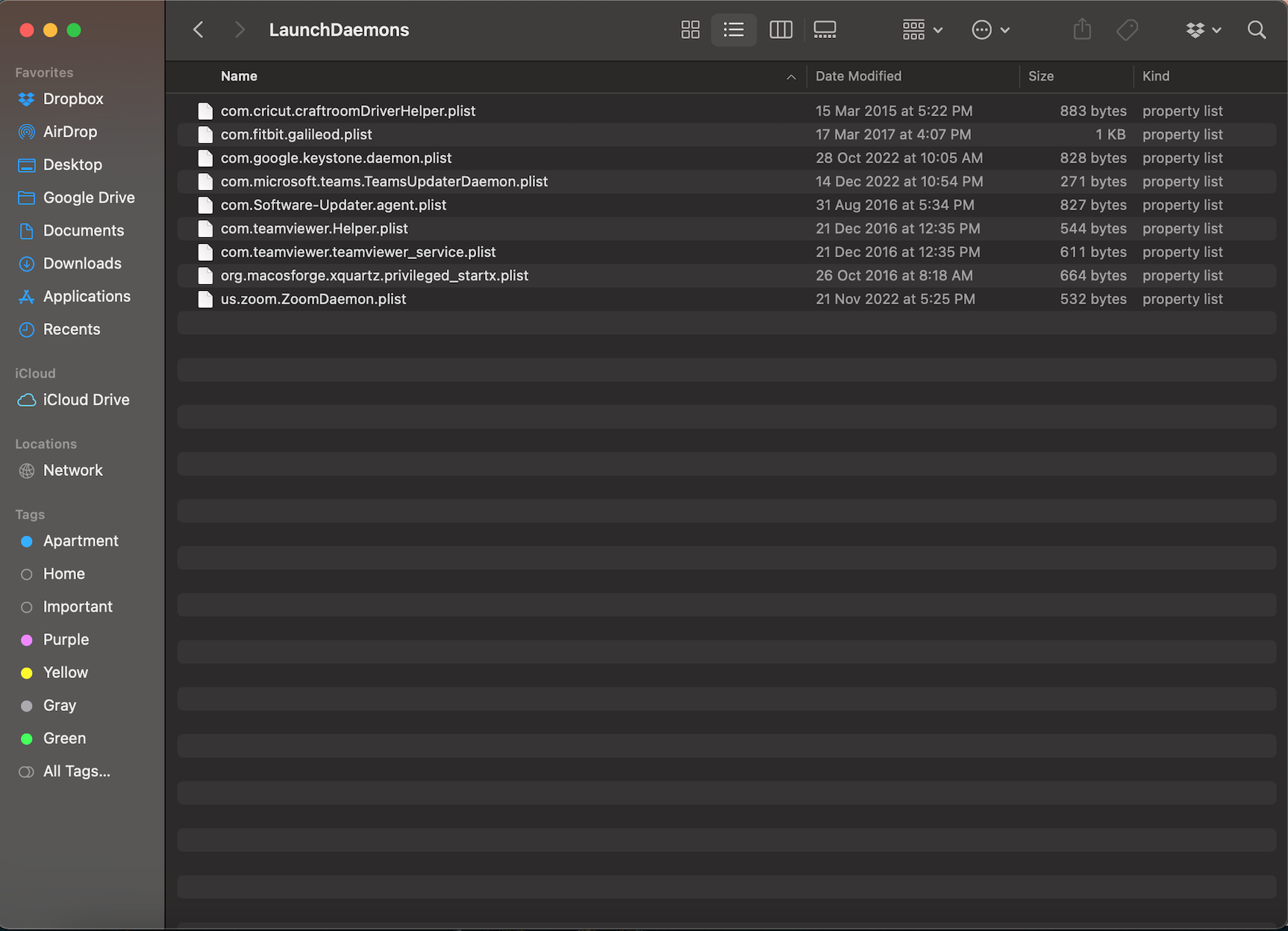Open Finder search

(x=1257, y=30)
